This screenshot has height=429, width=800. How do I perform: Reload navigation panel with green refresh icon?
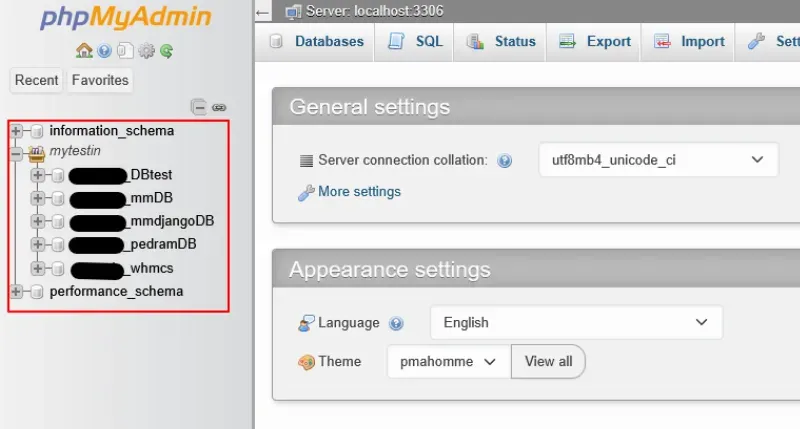[166, 51]
